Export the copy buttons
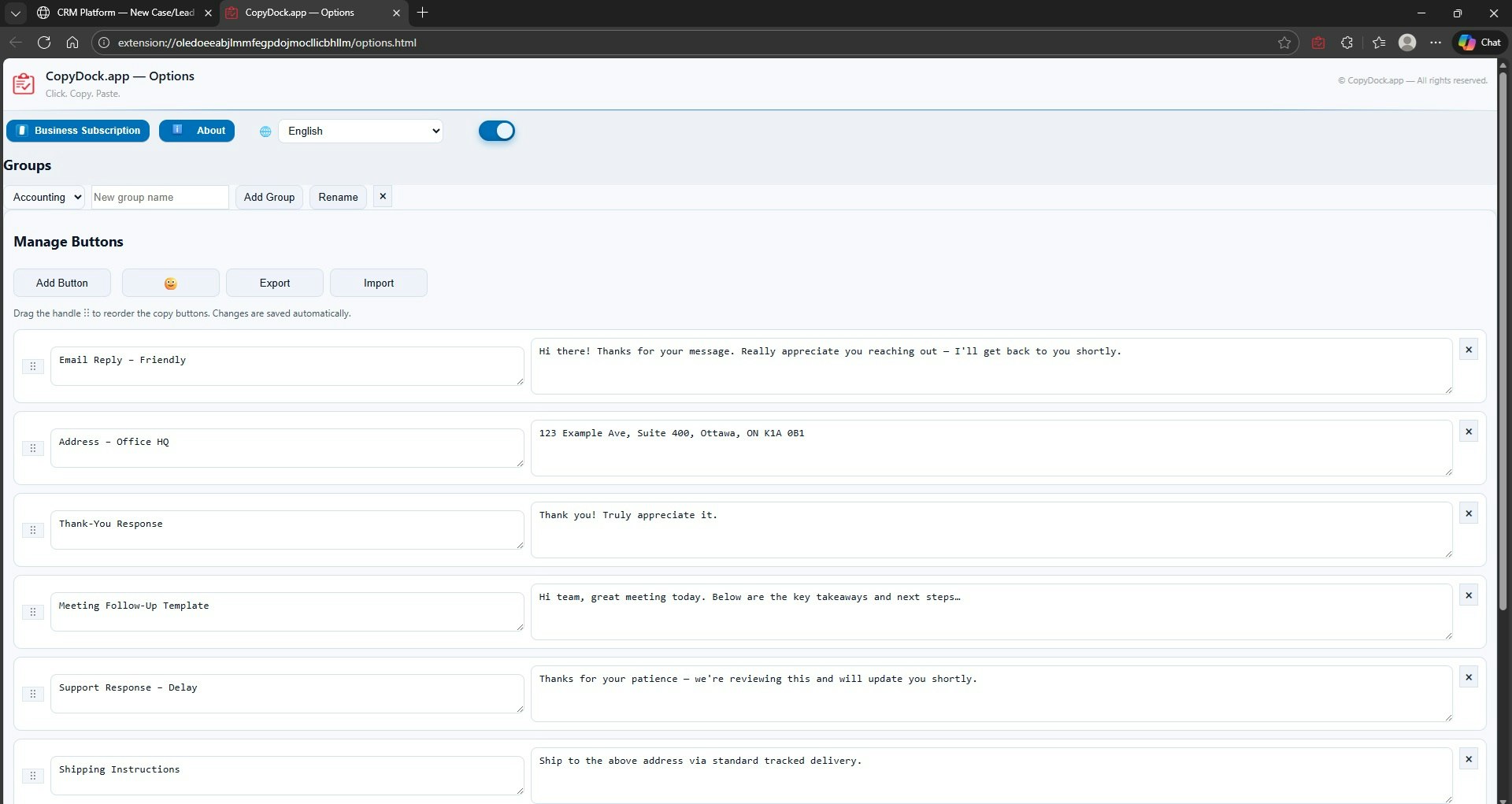Screen dimensions: 1512x804 coord(273,283)
